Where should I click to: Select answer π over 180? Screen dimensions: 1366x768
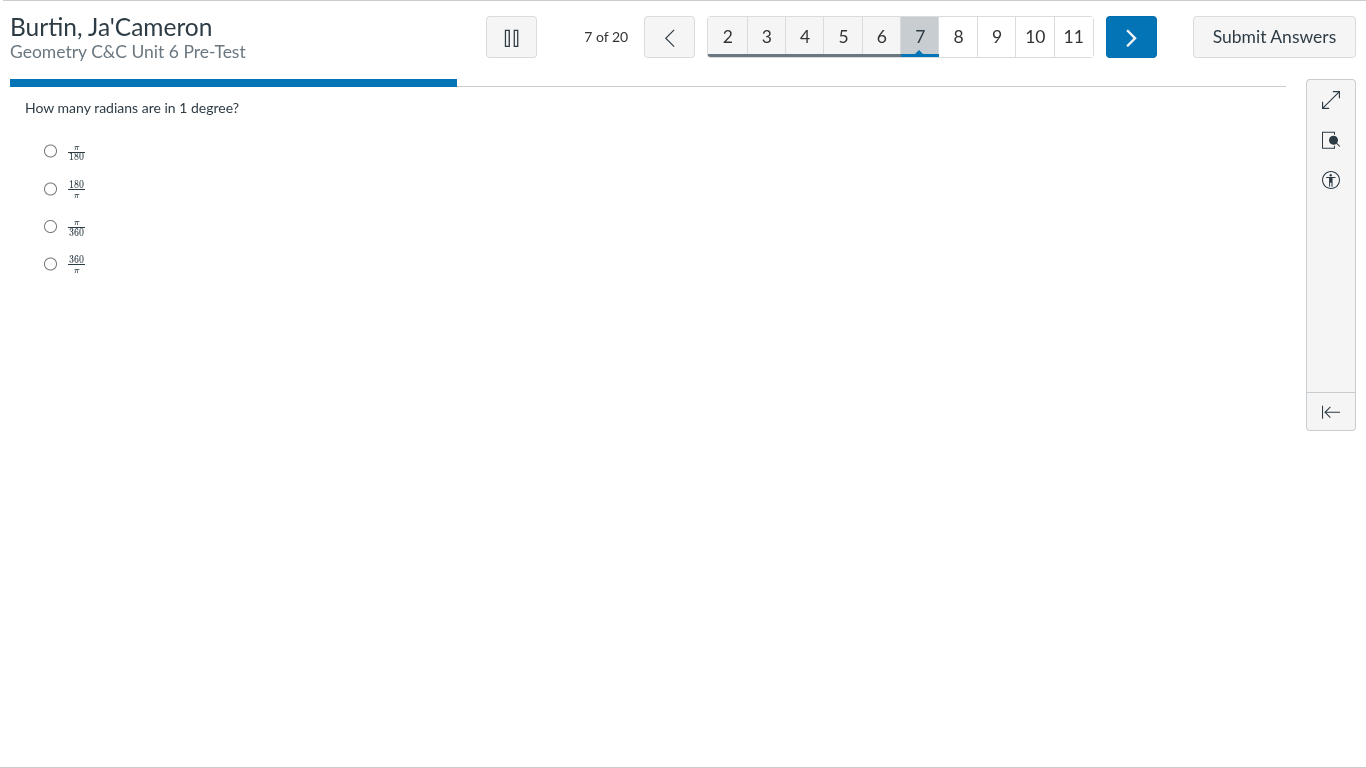[51, 151]
